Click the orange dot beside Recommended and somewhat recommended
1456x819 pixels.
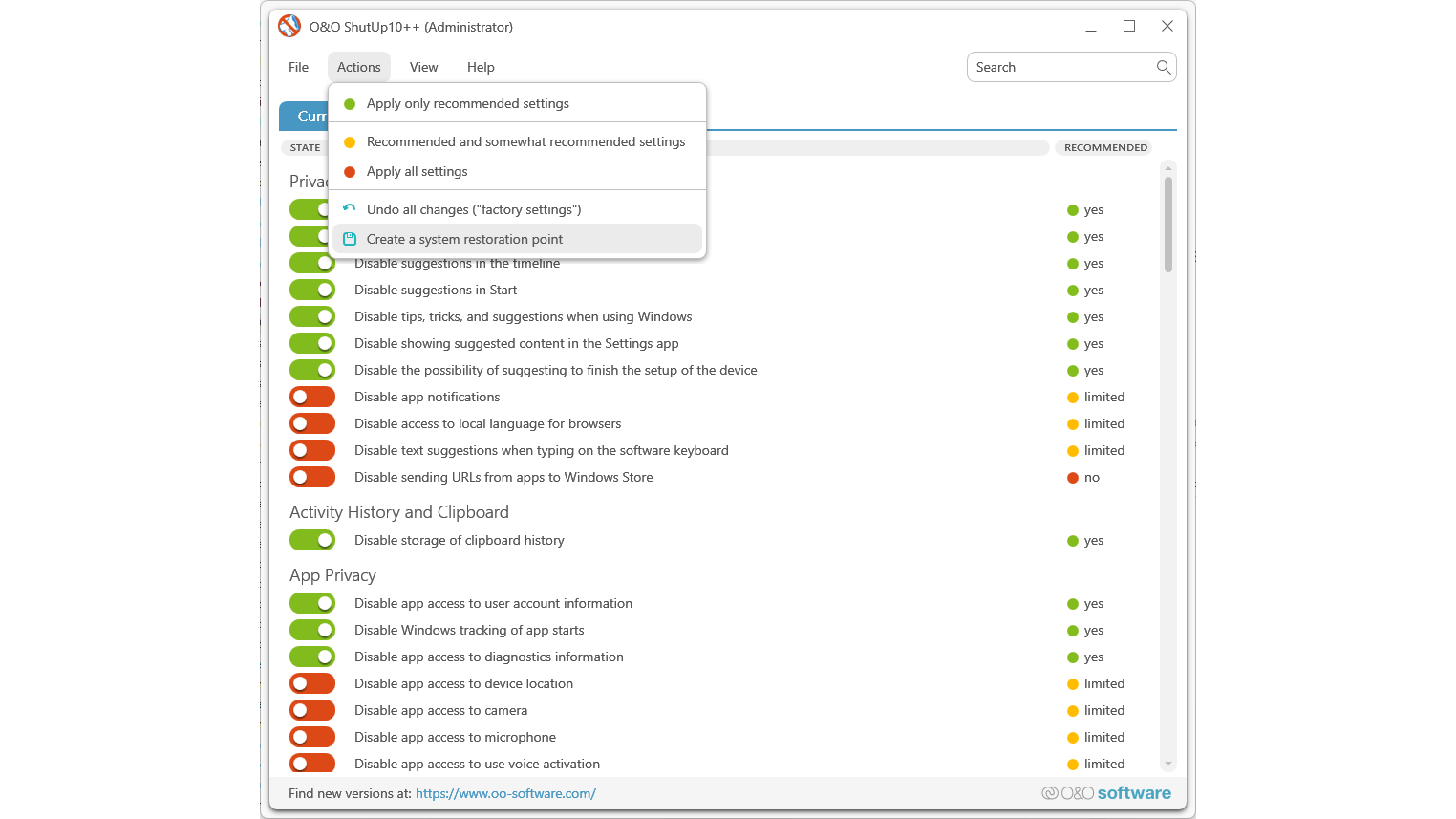click(350, 142)
